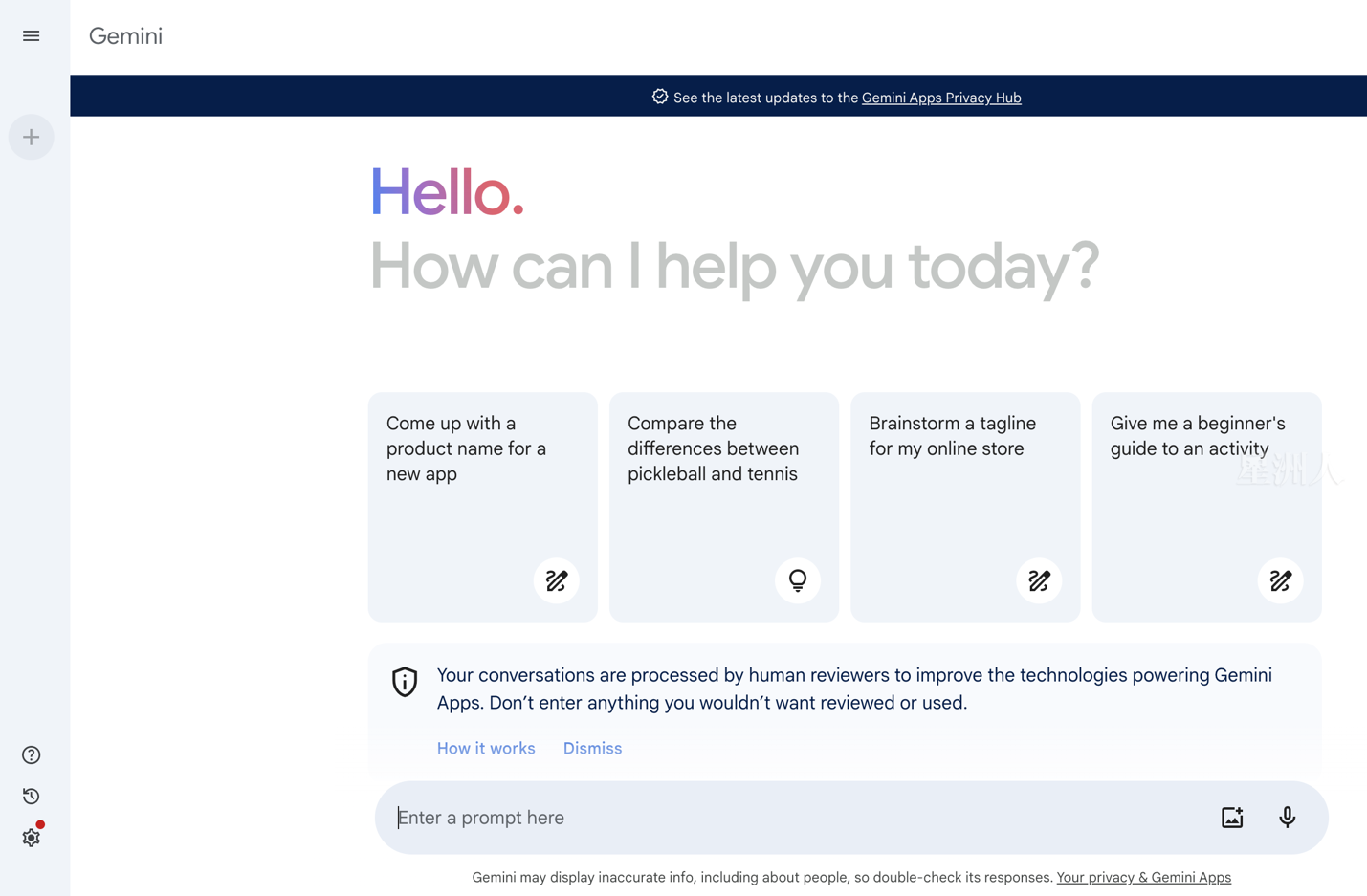The image size is (1367, 896).
Task: Dismiss the human reviewers notice
Action: (x=591, y=748)
